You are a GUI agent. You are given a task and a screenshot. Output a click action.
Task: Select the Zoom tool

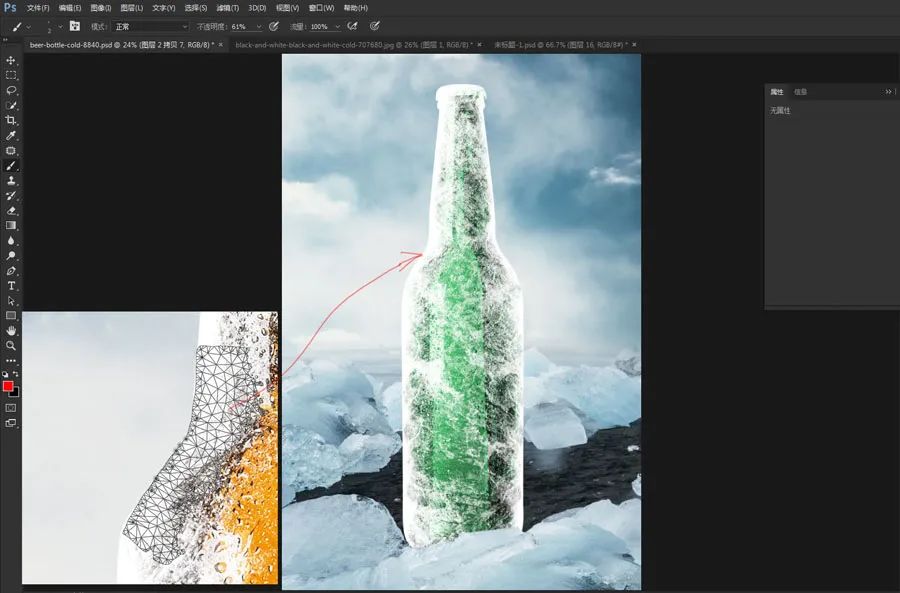(x=10, y=346)
